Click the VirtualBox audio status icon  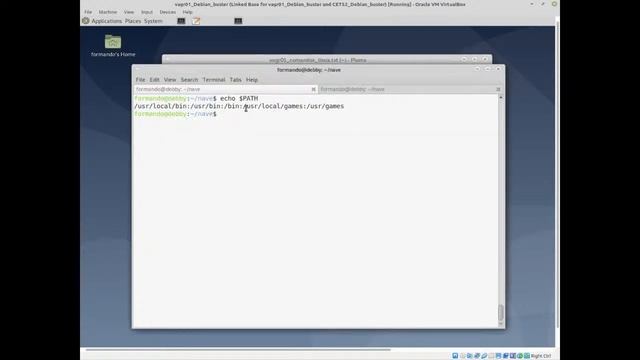469,356
